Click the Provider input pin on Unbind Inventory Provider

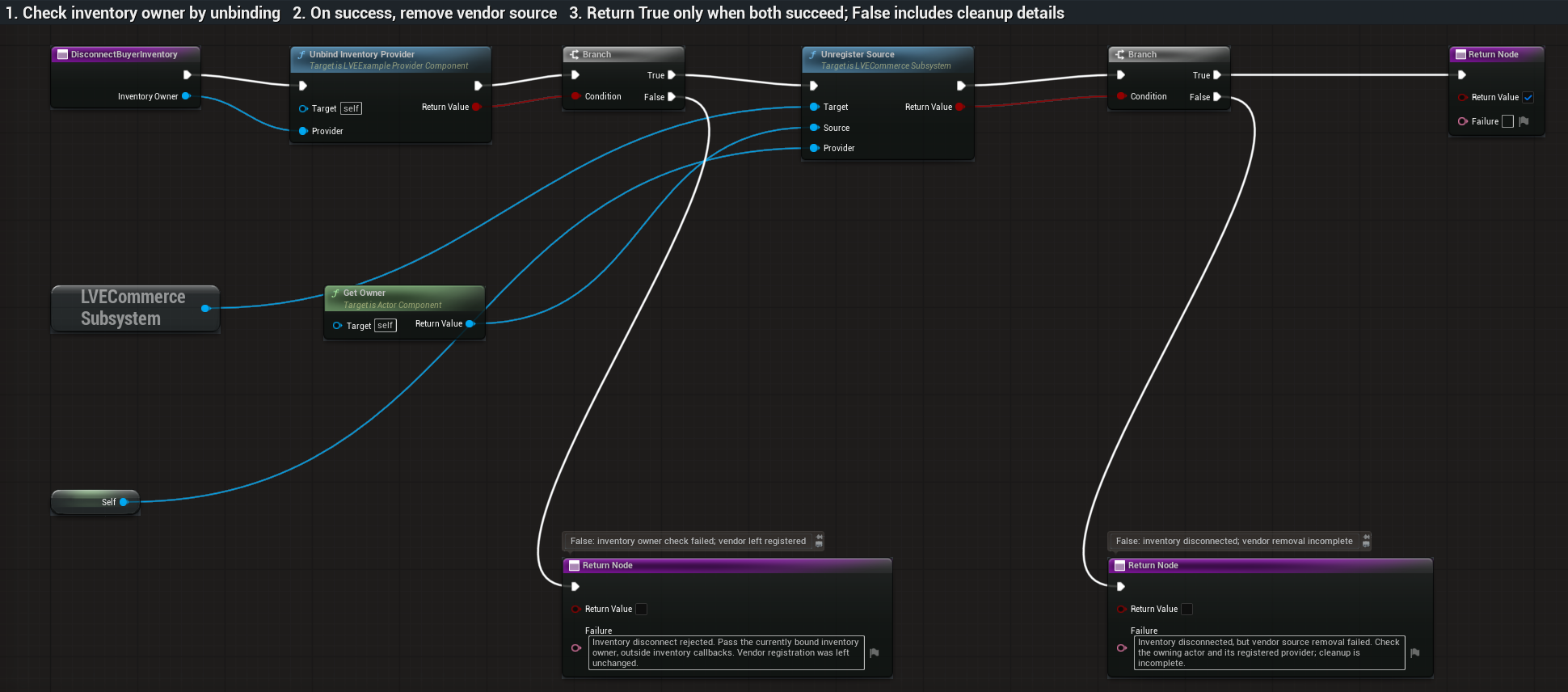[303, 131]
